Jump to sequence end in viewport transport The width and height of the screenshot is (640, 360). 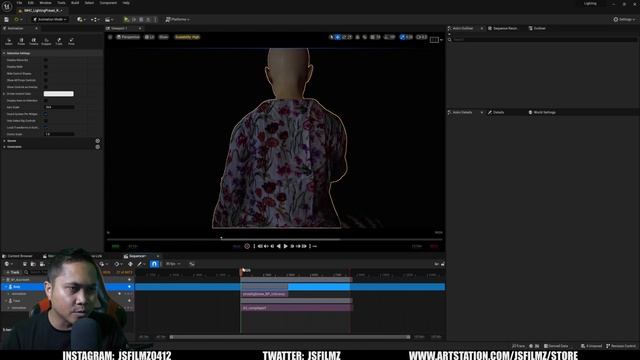tap(310, 246)
